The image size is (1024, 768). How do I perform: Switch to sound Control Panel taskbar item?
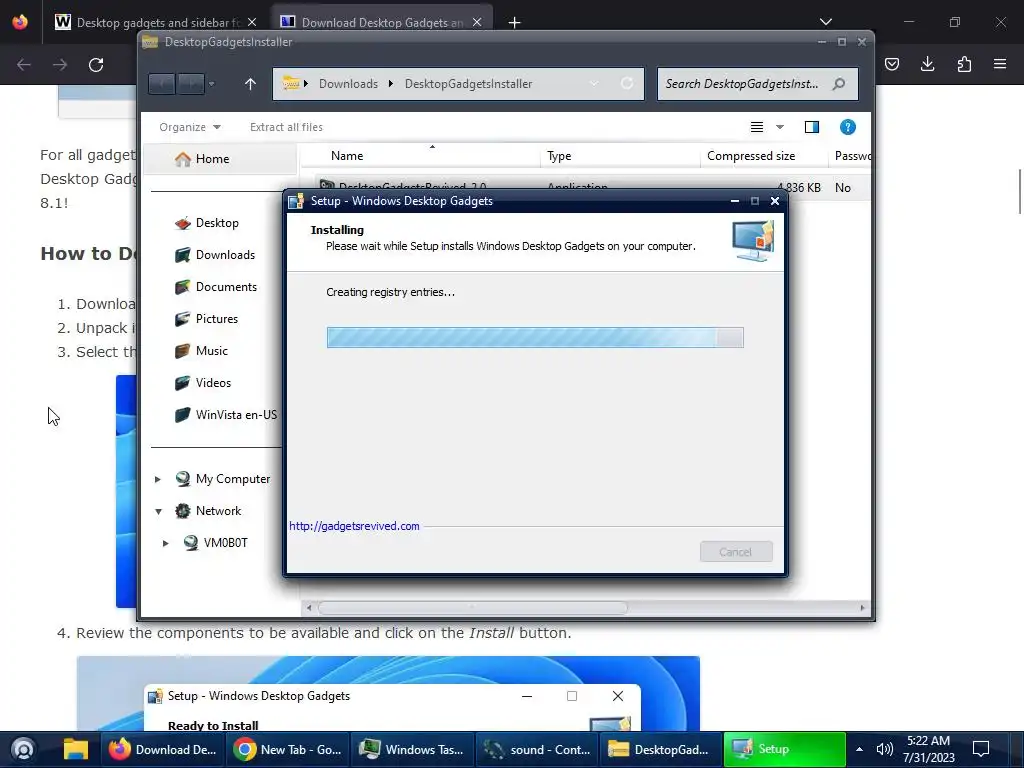pos(538,749)
